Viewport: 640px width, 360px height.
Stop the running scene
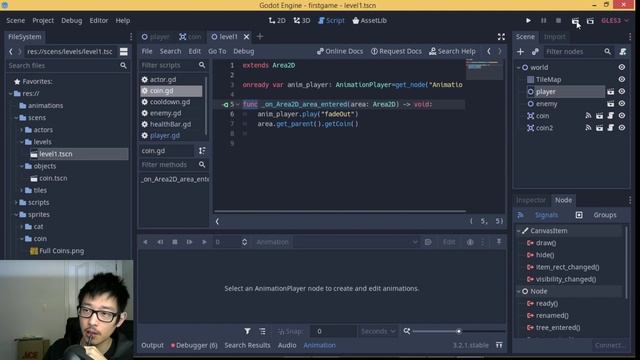click(x=558, y=20)
